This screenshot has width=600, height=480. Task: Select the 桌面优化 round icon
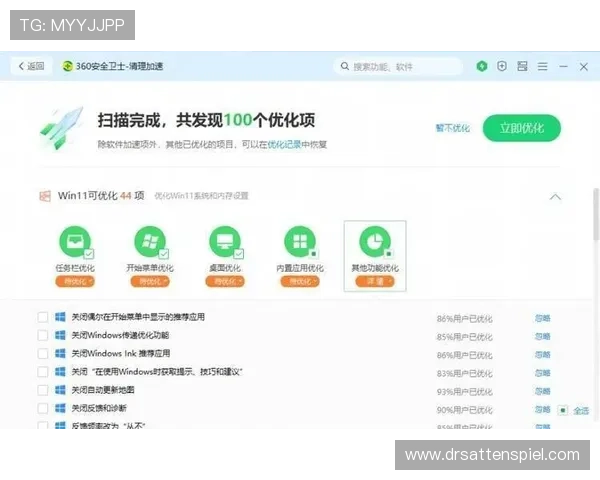(x=225, y=242)
